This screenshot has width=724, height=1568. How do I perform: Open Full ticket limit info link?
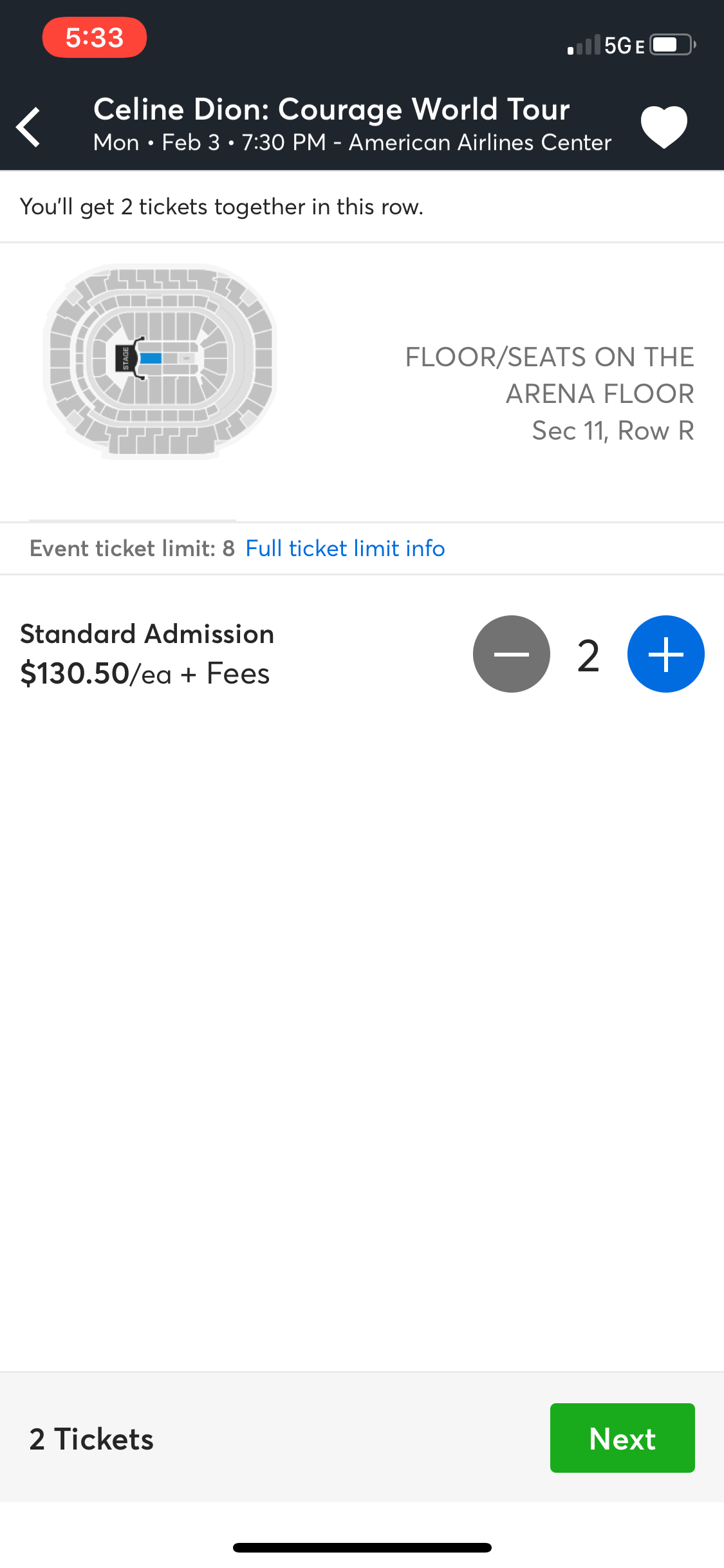point(345,548)
